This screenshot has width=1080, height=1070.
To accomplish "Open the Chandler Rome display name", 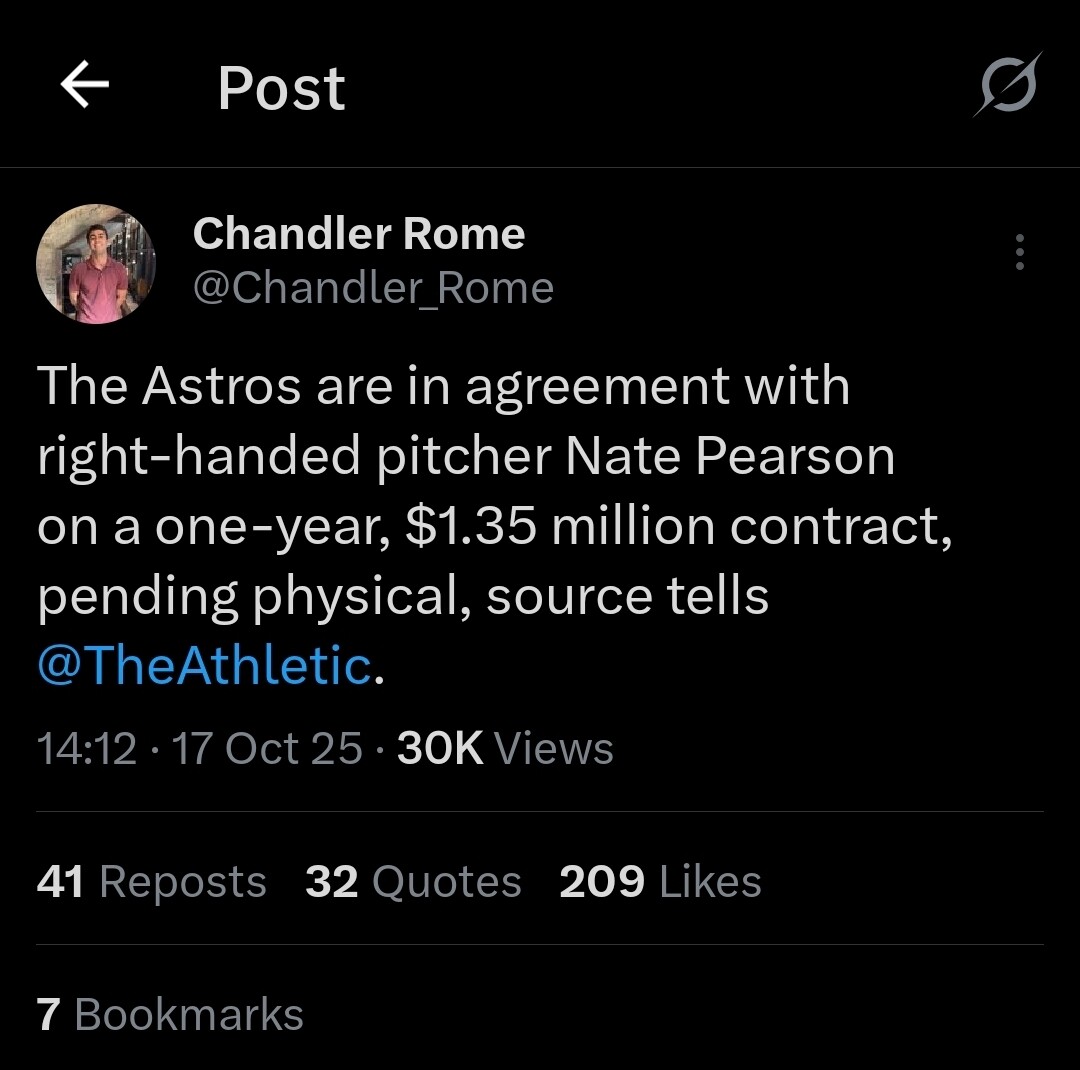I will tap(358, 234).
